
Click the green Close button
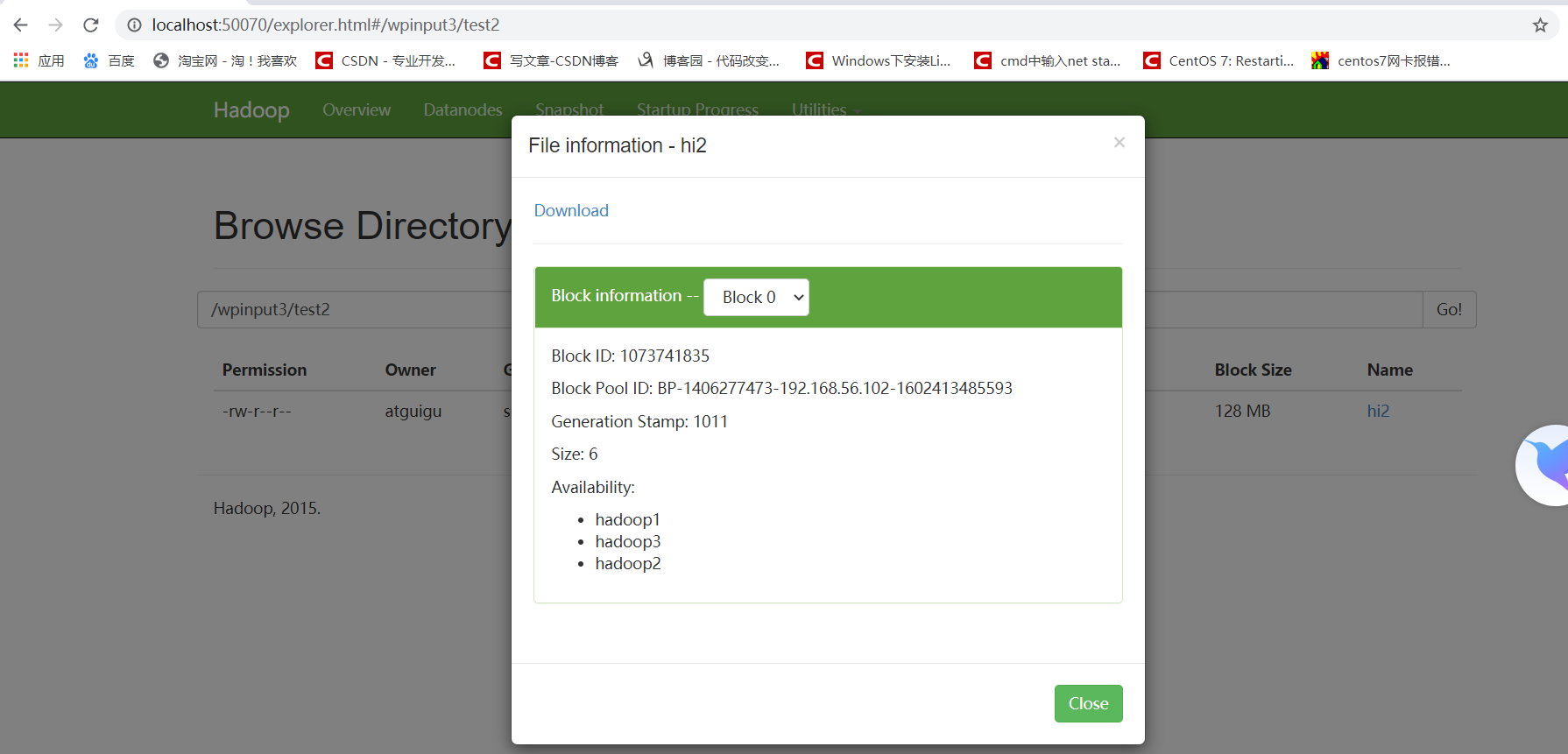pyautogui.click(x=1088, y=703)
